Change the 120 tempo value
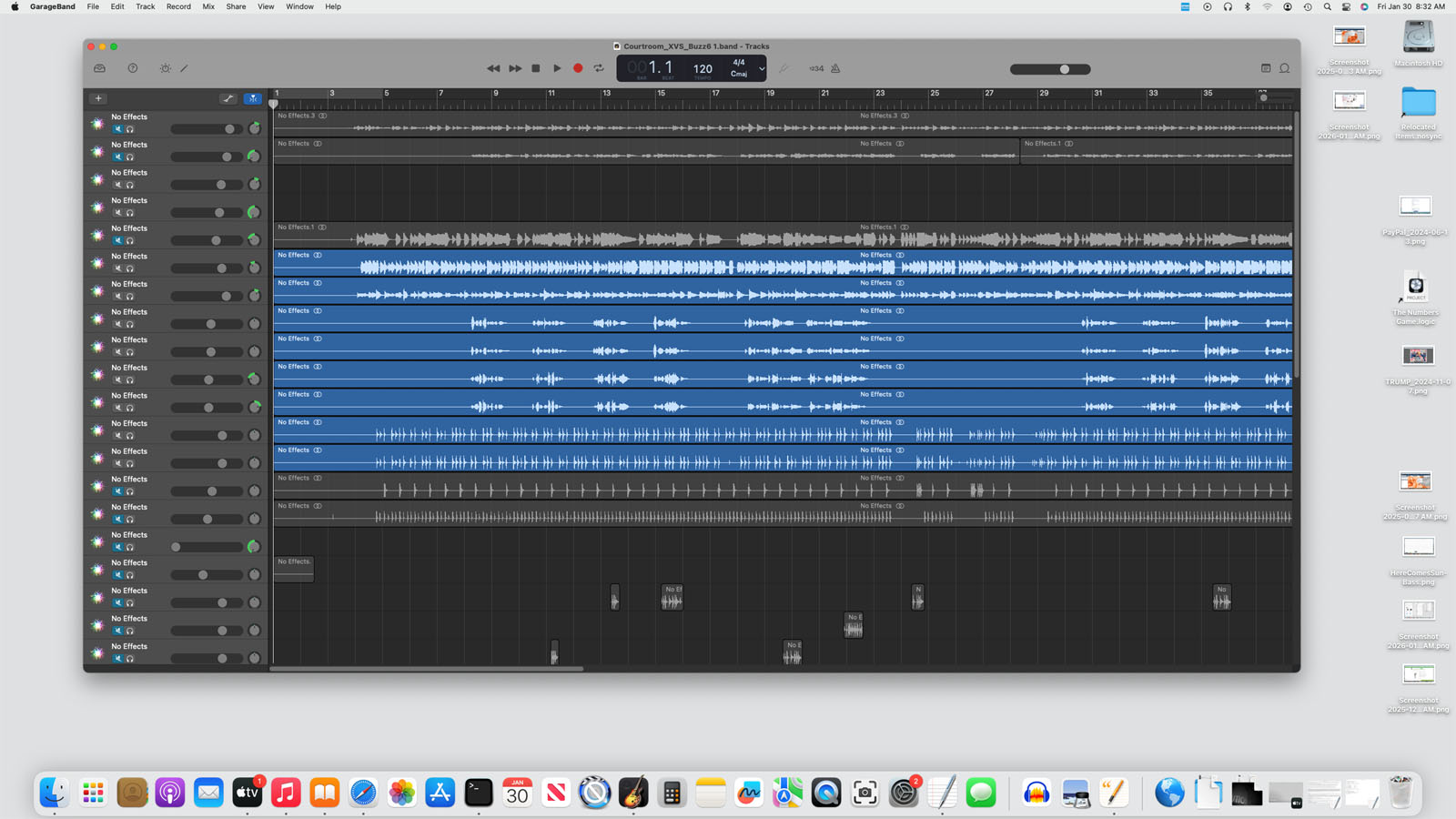Image resolution: width=1456 pixels, height=819 pixels. click(703, 68)
